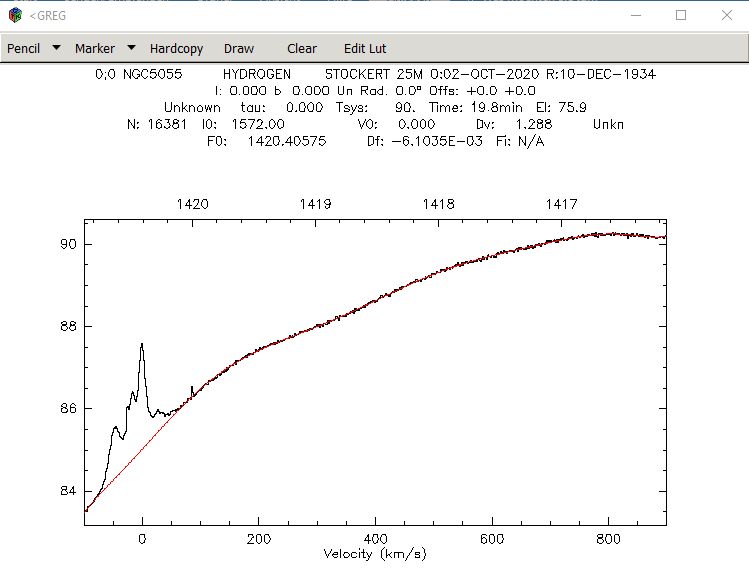This screenshot has width=749, height=575.
Task: Click the Velocity (km/s) axis label
Action: pos(374,554)
